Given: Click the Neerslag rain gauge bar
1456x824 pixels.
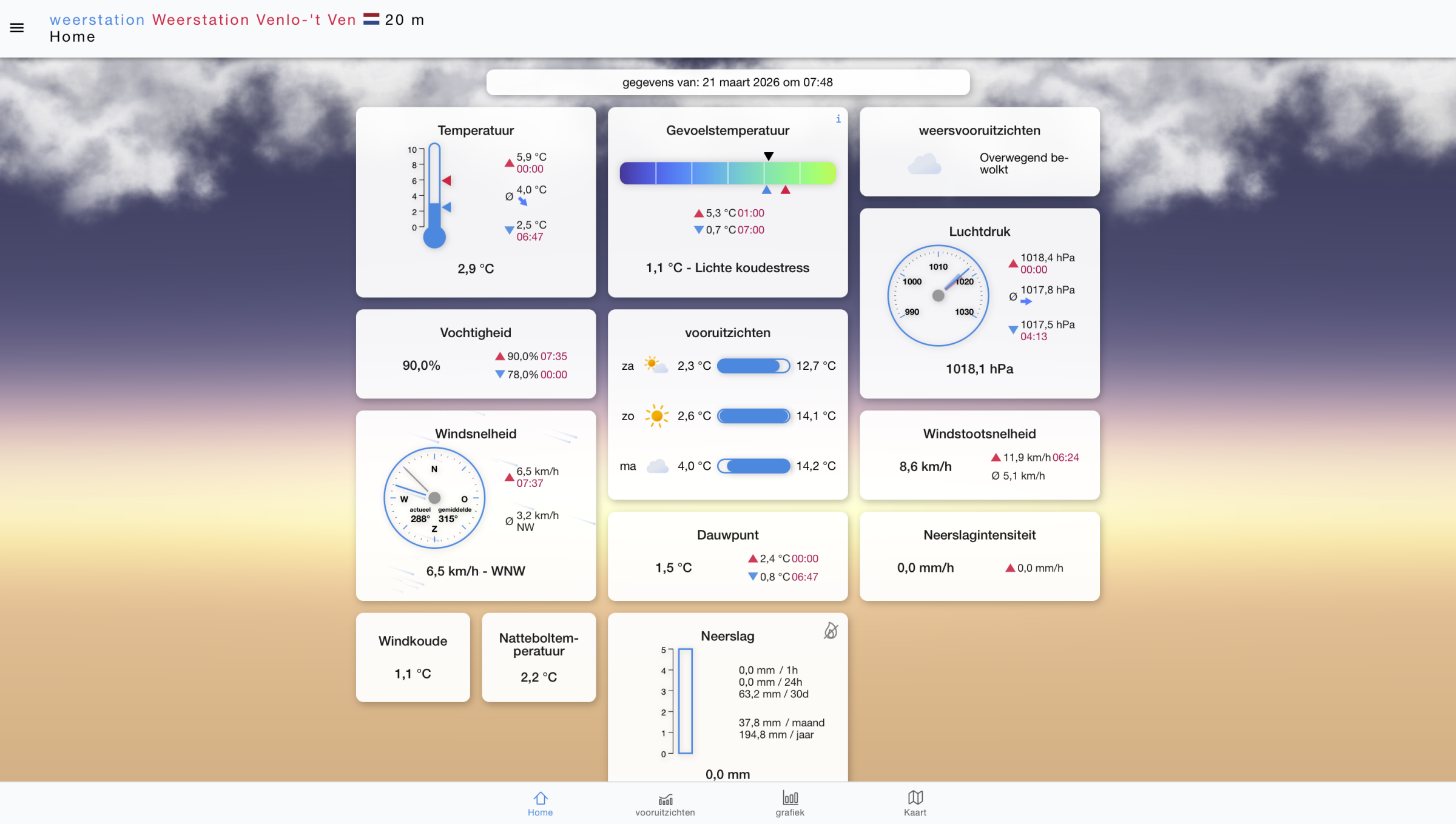Looking at the screenshot, I should (686, 701).
